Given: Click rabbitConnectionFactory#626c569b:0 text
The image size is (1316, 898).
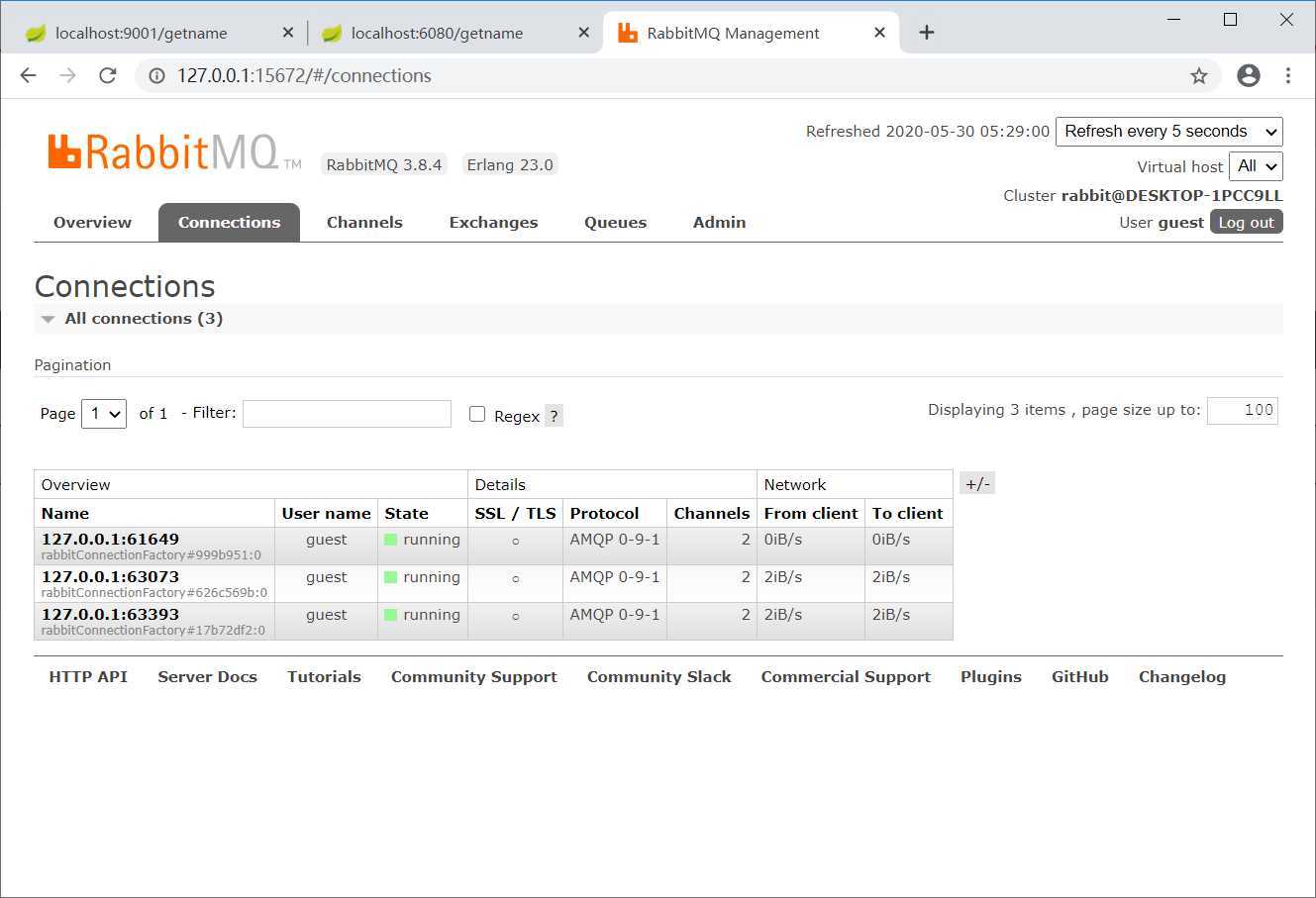Looking at the screenshot, I should (x=154, y=593).
